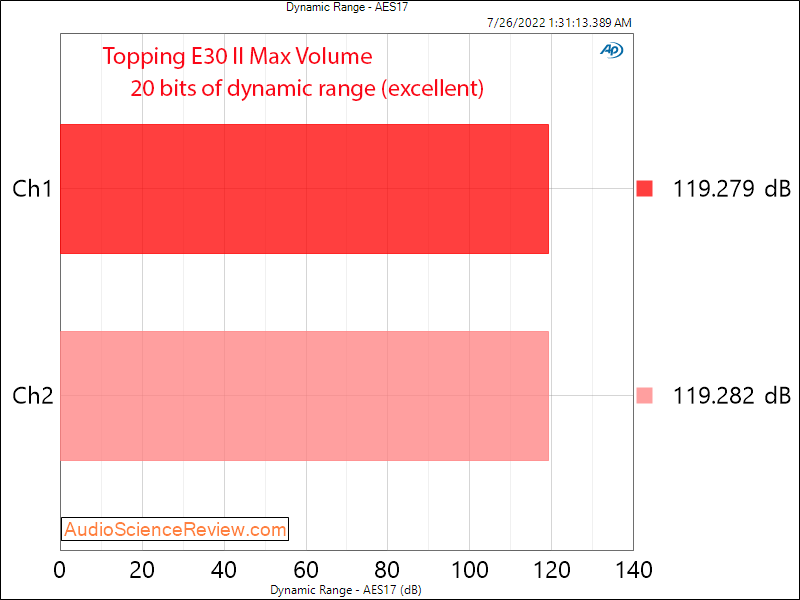The image size is (800, 600).
Task: Click the "80" x-axis tick label
Action: click(388, 570)
